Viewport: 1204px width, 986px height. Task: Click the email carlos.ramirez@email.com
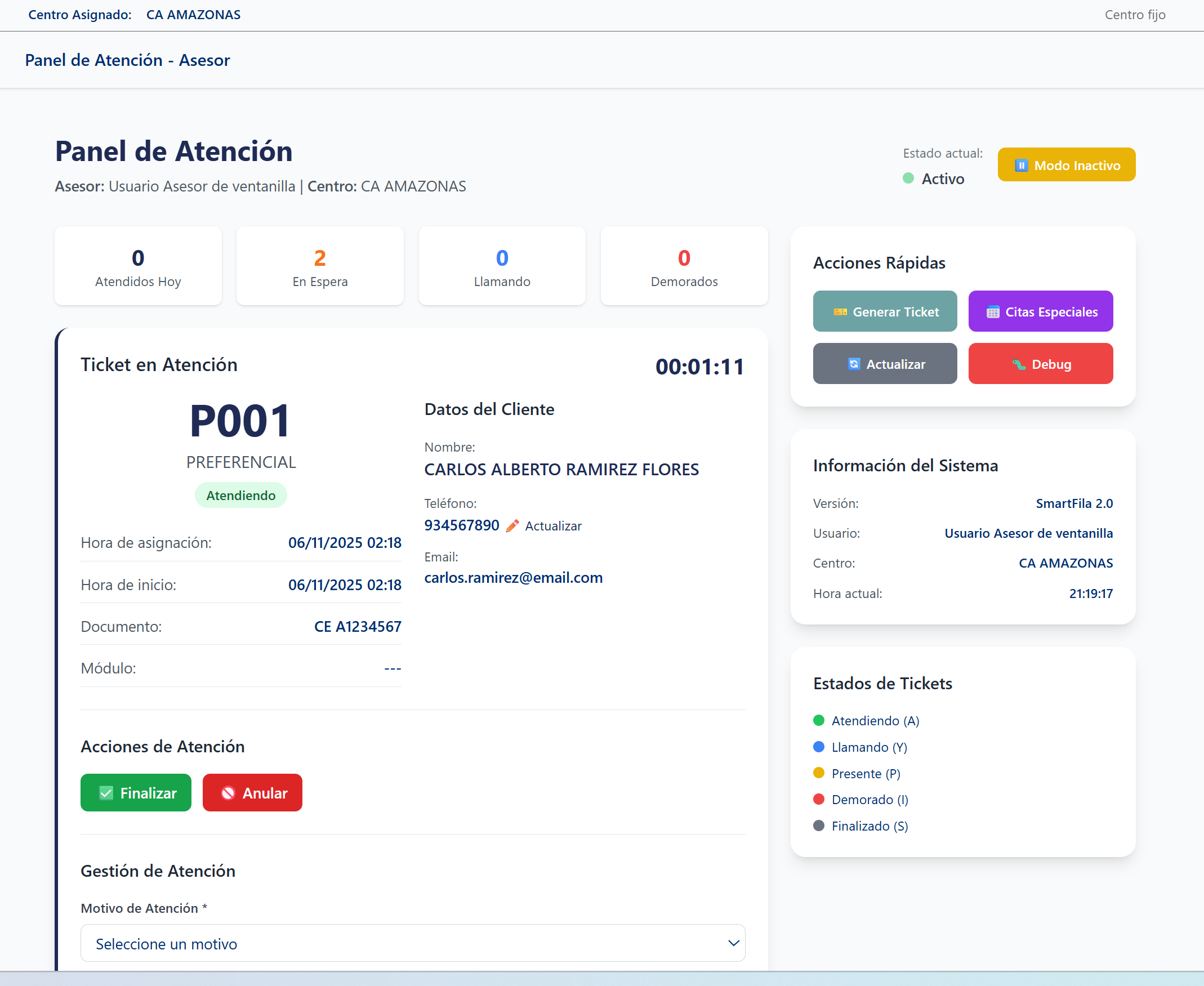click(514, 577)
